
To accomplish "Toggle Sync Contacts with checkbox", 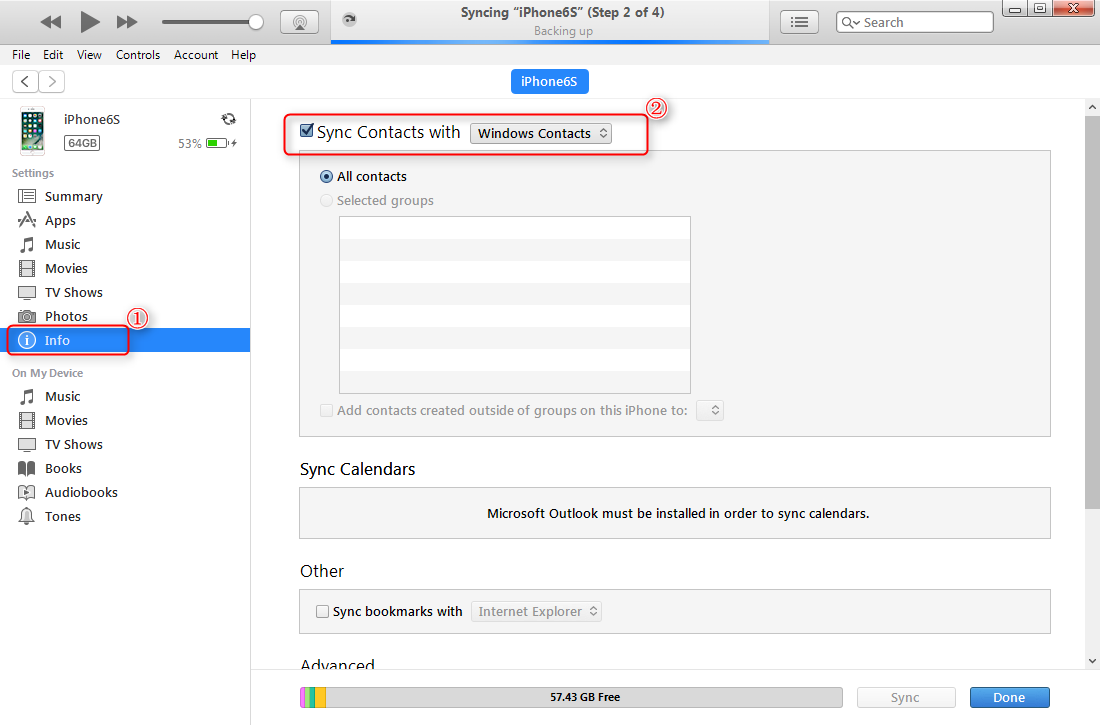I will (x=307, y=131).
